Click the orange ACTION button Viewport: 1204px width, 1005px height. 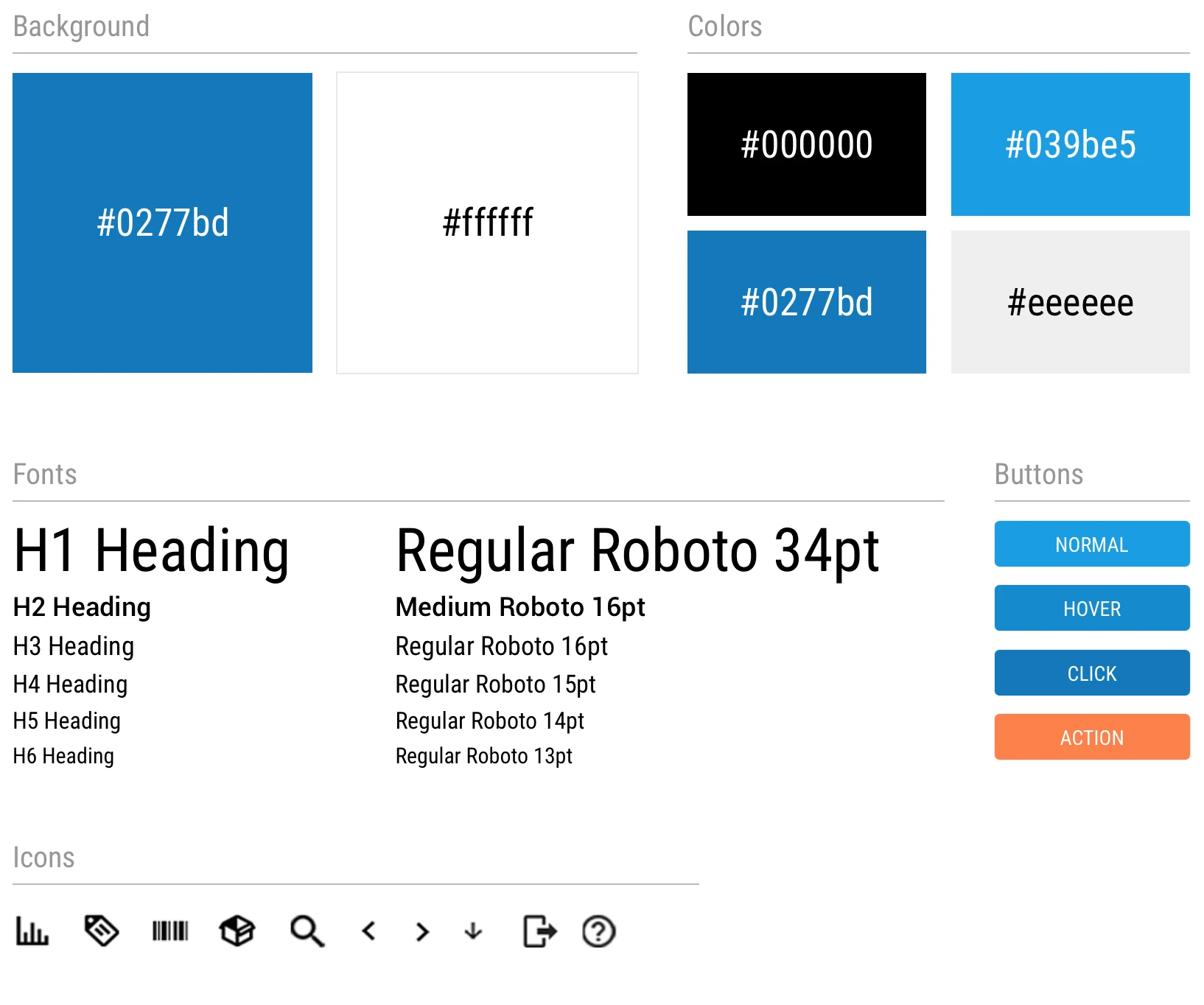coord(1092,737)
